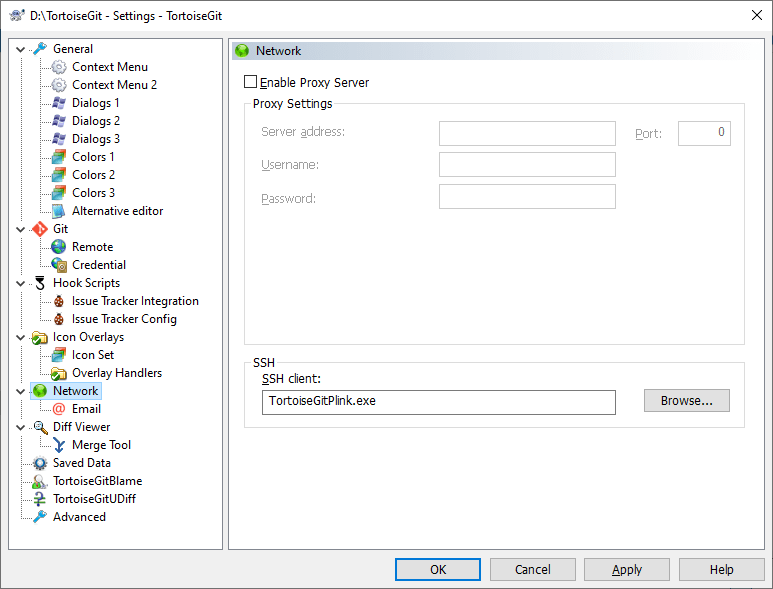773x589 pixels.
Task: Click the Context Menu 2 gear icon
Action: [x=59, y=85]
